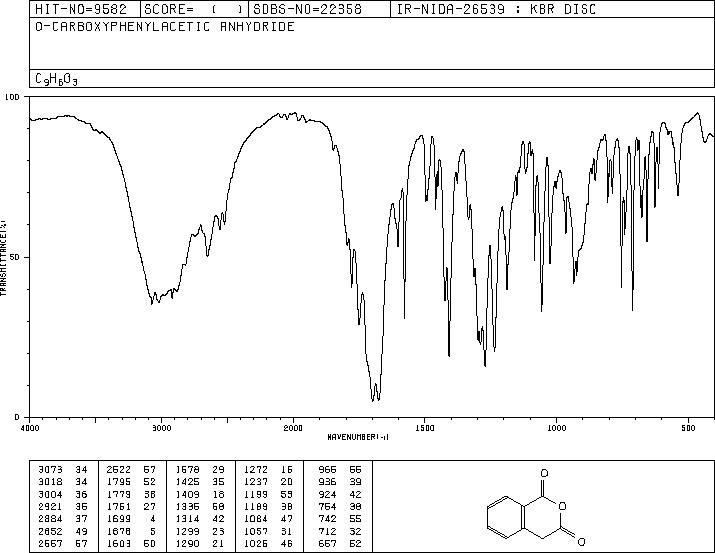Select the molecular formula C9H6O3
715x553 pixels.
click(56, 79)
